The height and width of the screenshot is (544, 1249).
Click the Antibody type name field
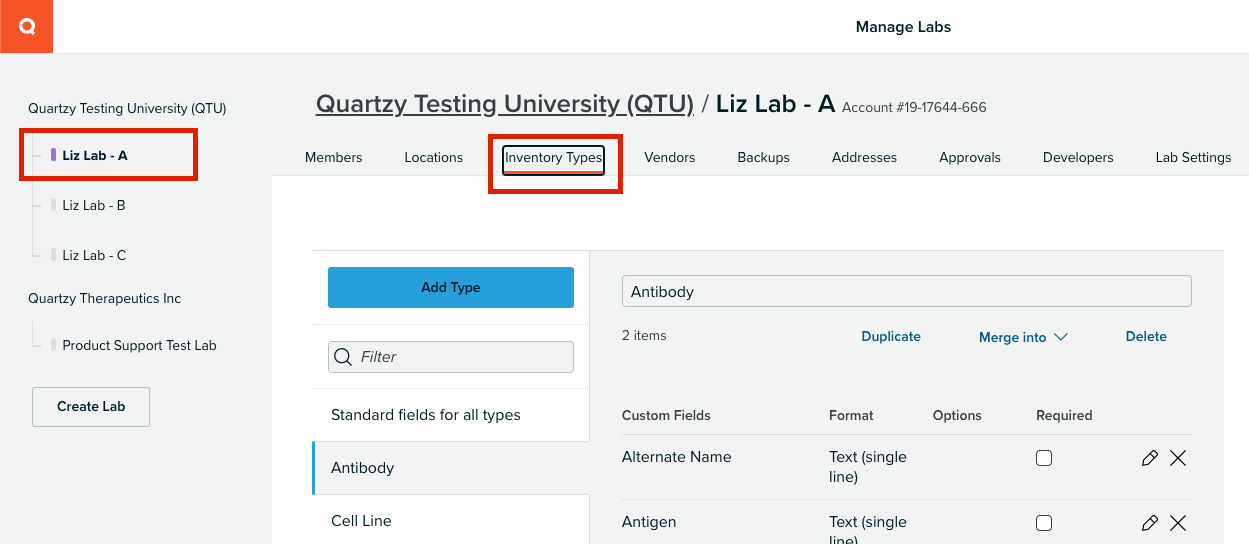pos(906,291)
